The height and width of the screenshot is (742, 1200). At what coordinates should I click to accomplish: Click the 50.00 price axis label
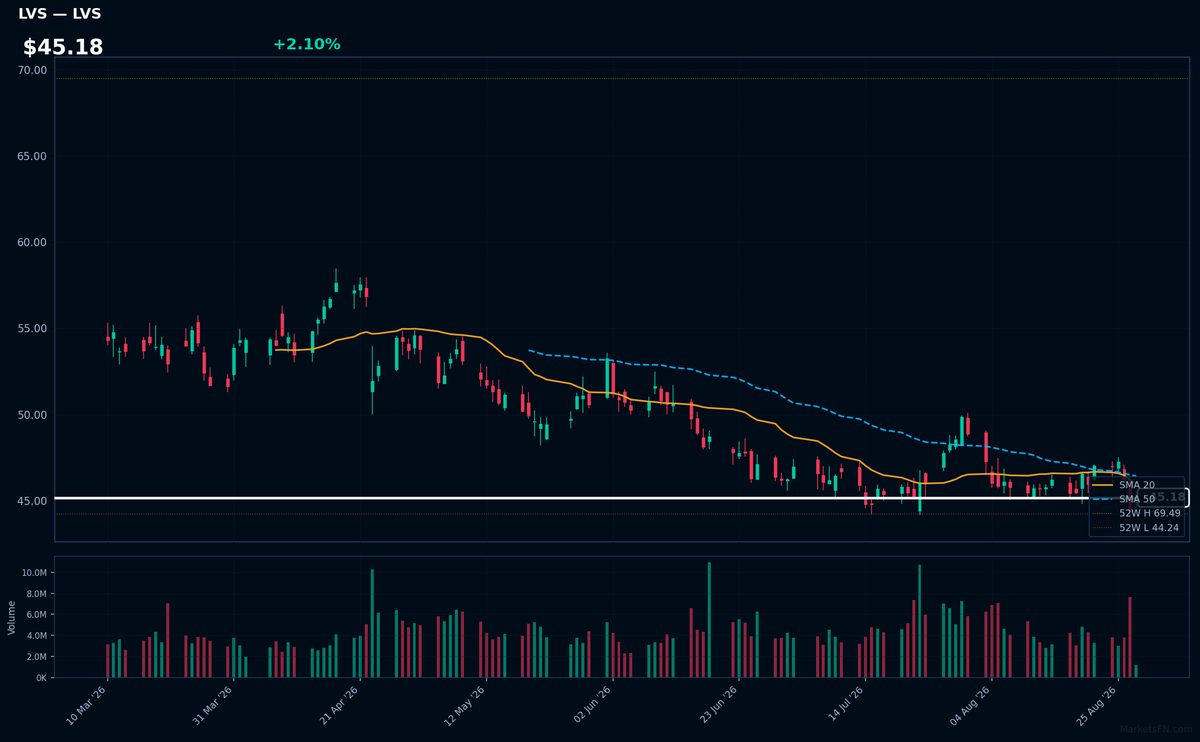32,414
